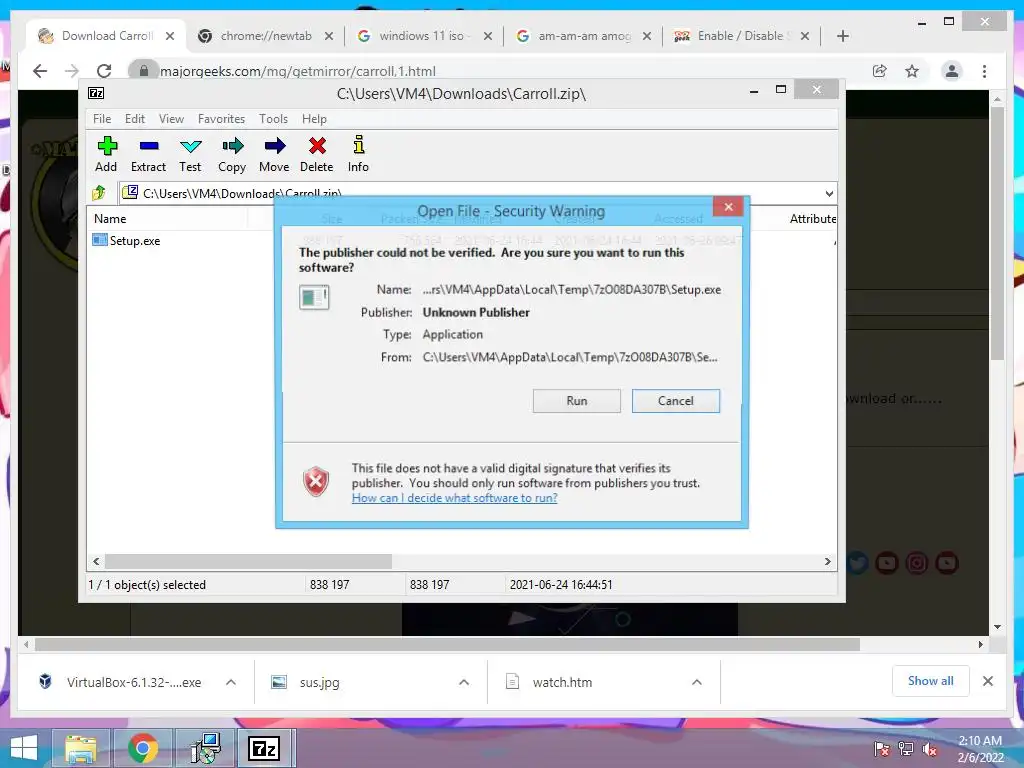The height and width of the screenshot is (768, 1024).
Task: Click the Chrome page vertical scrollbar thumb
Action: (997, 234)
